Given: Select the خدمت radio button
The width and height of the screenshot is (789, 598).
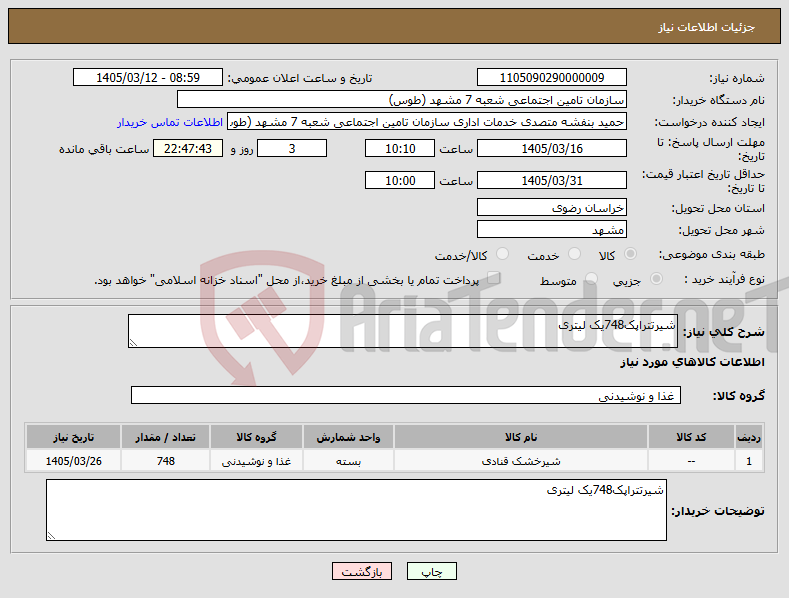Looking at the screenshot, I should click(574, 254).
